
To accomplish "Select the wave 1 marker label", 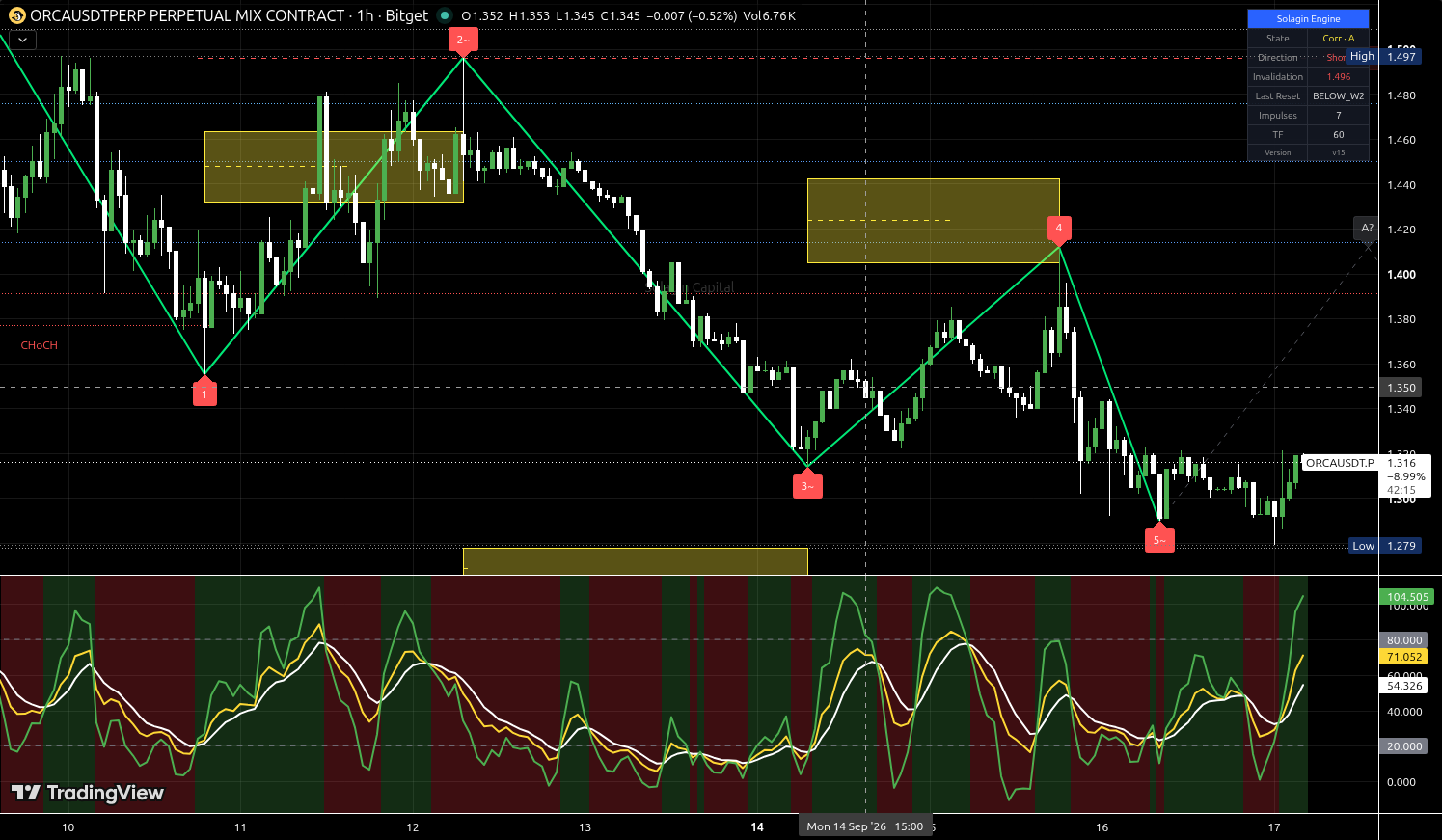I will point(204,393).
